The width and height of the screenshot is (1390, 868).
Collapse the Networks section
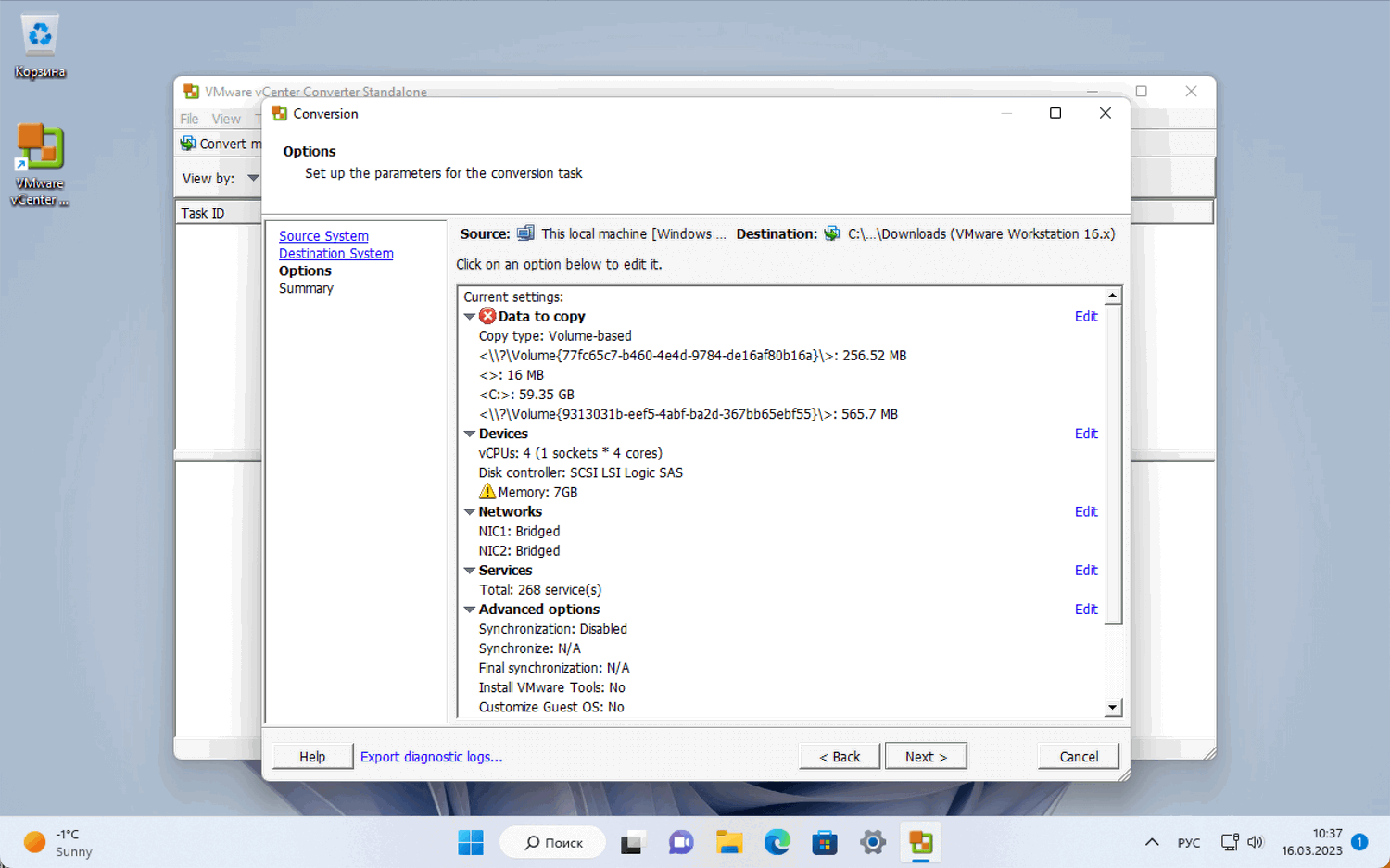(x=470, y=511)
